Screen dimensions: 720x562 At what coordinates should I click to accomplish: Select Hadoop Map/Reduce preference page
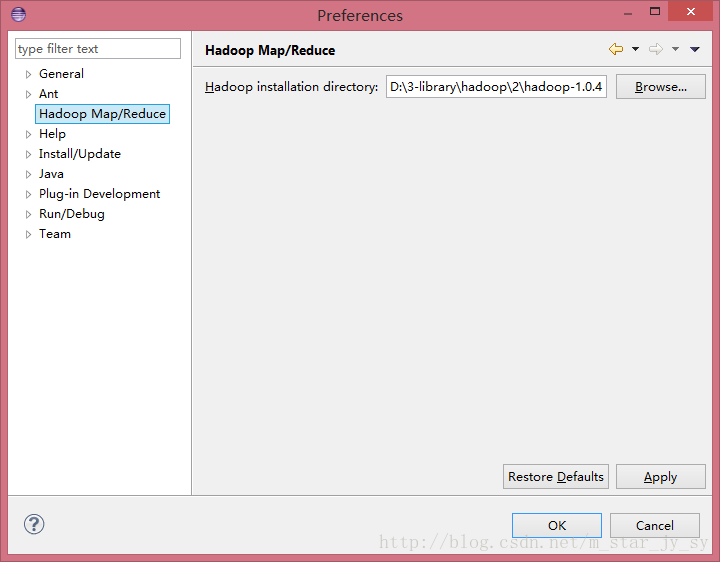[102, 114]
